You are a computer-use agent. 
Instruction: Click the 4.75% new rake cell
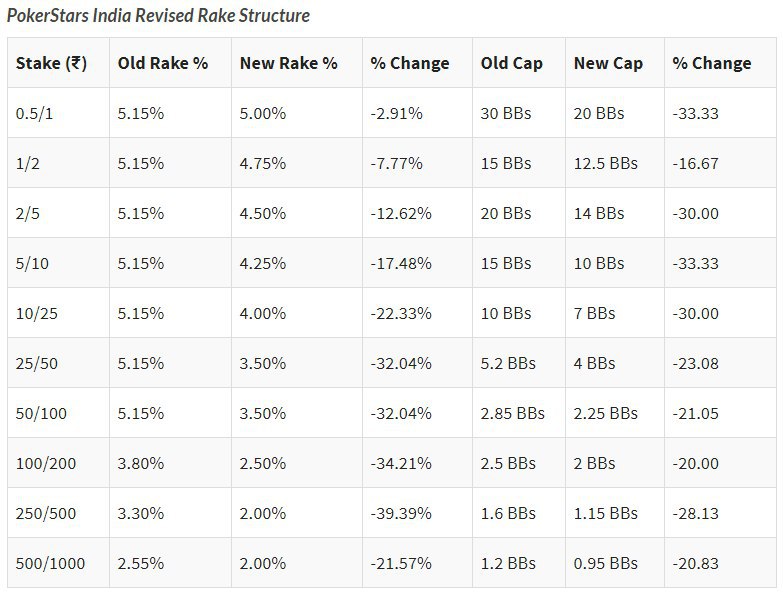pos(263,163)
